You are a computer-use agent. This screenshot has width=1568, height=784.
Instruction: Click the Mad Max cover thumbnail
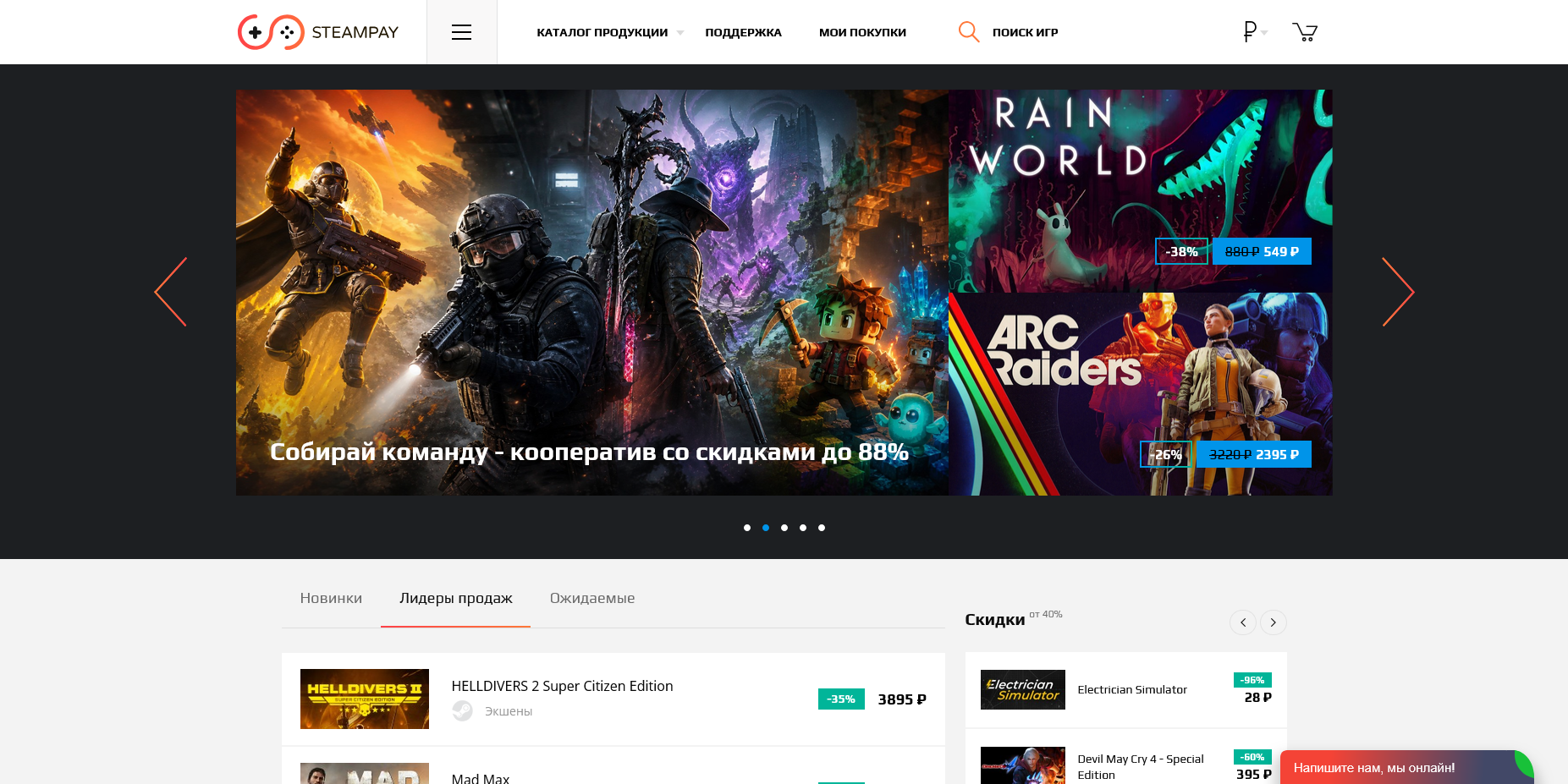coord(365,773)
